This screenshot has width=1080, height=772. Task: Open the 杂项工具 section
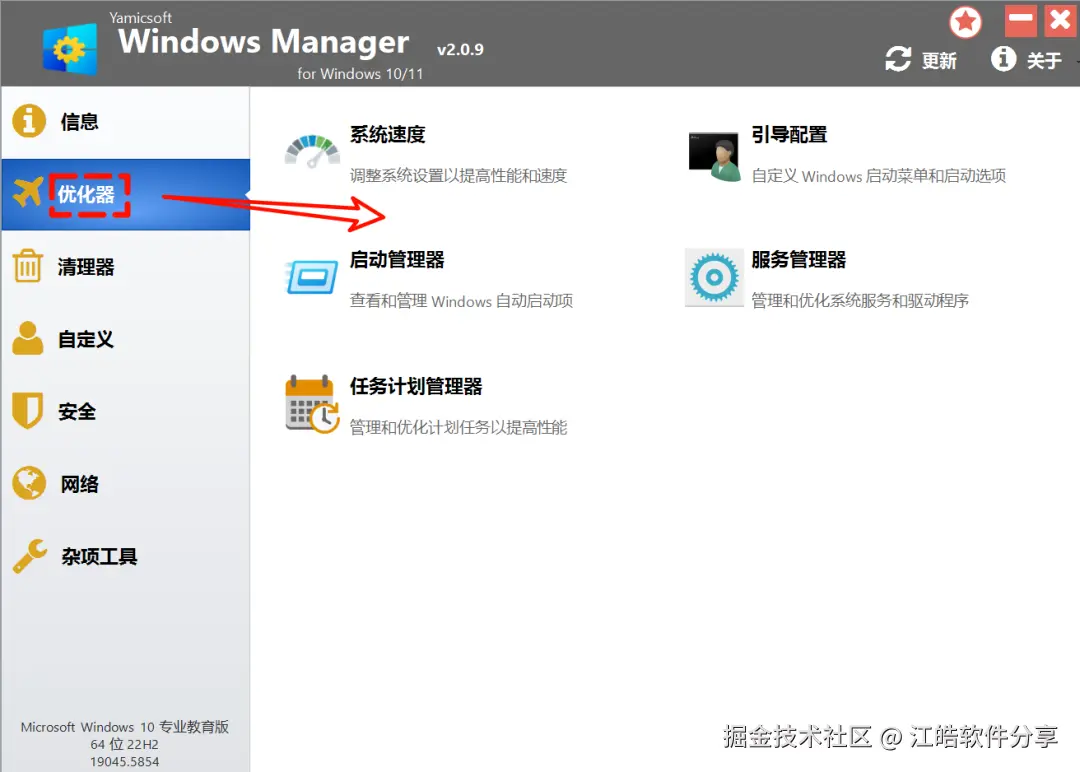click(125, 556)
